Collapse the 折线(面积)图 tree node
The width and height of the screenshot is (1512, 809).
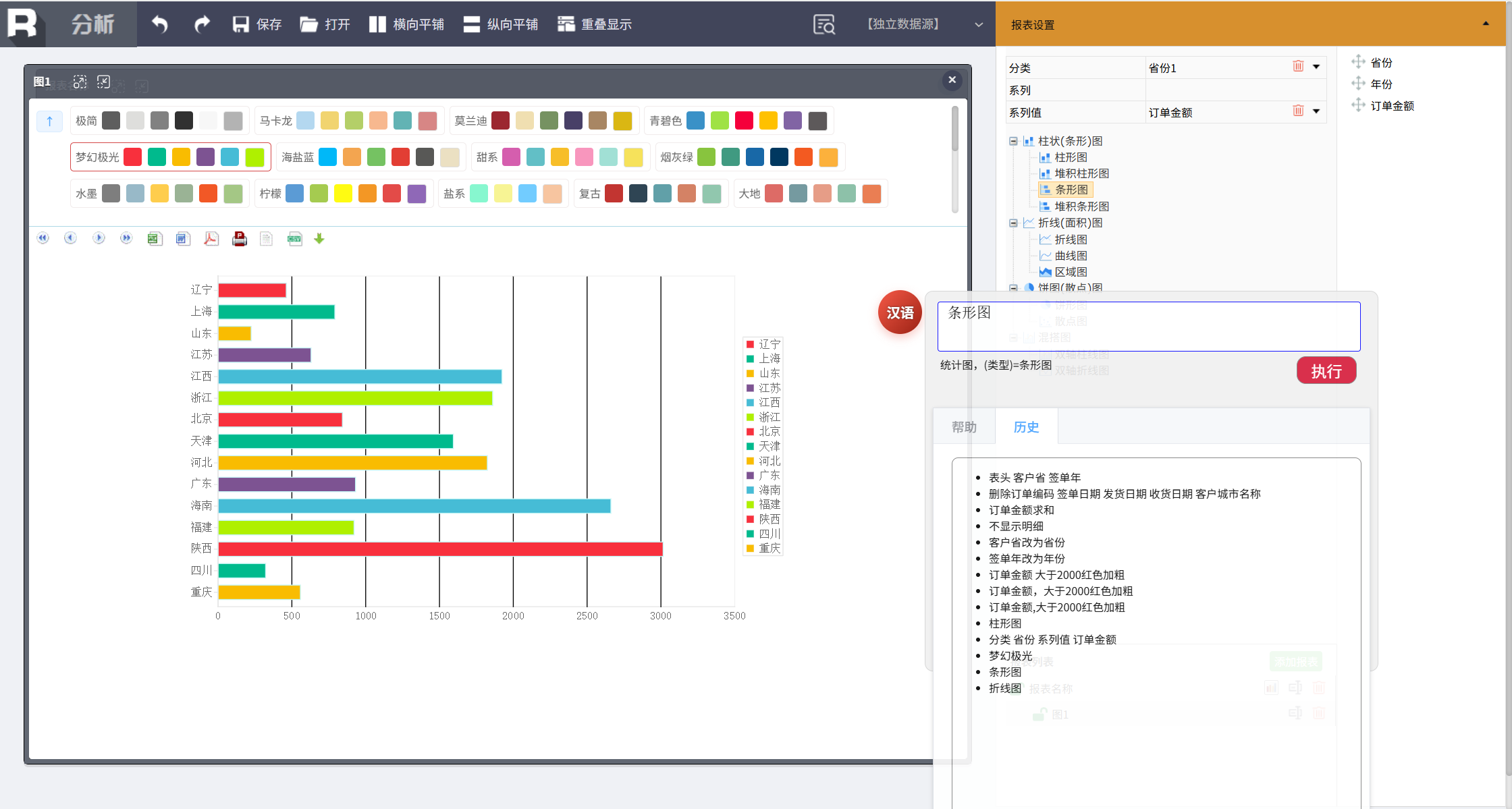[x=1013, y=223]
